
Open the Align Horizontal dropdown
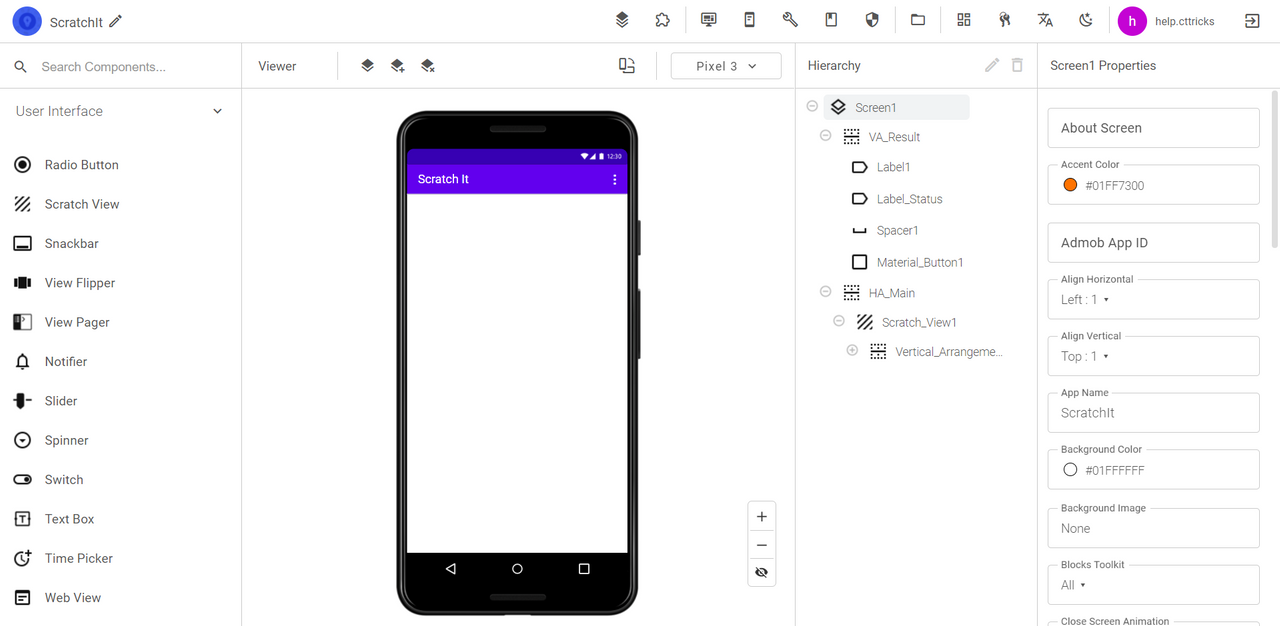coord(1153,299)
